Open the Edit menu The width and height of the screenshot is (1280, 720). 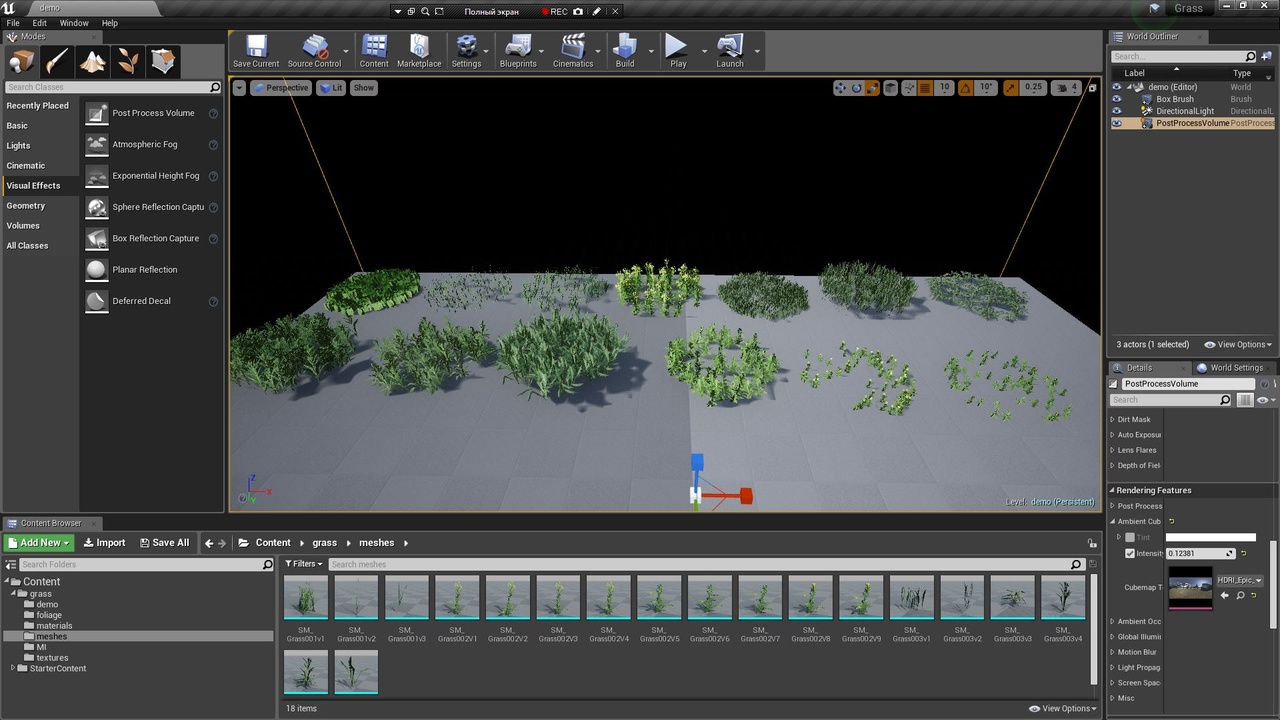pyautogui.click(x=40, y=23)
